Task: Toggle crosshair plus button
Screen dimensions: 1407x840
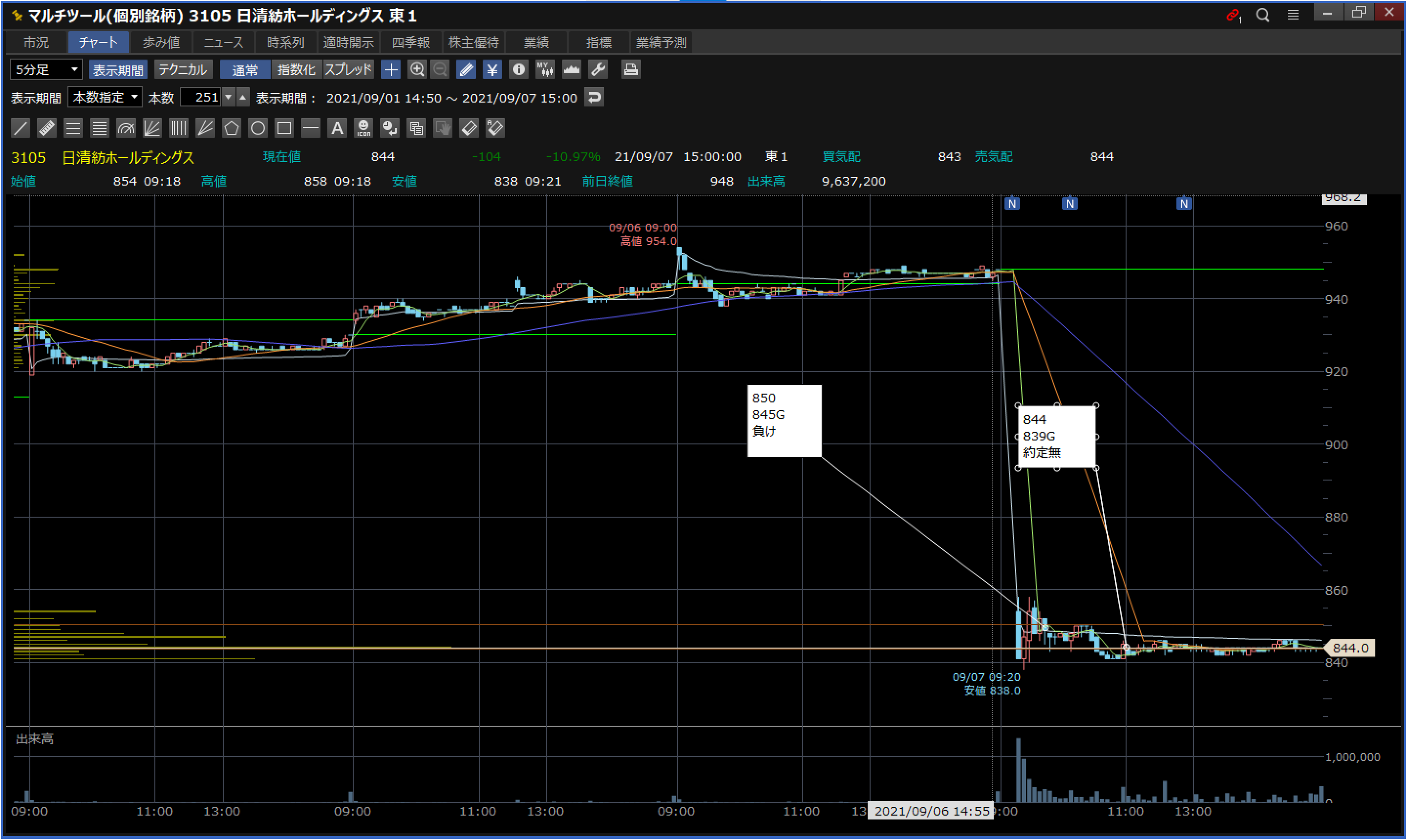Action: click(x=391, y=70)
